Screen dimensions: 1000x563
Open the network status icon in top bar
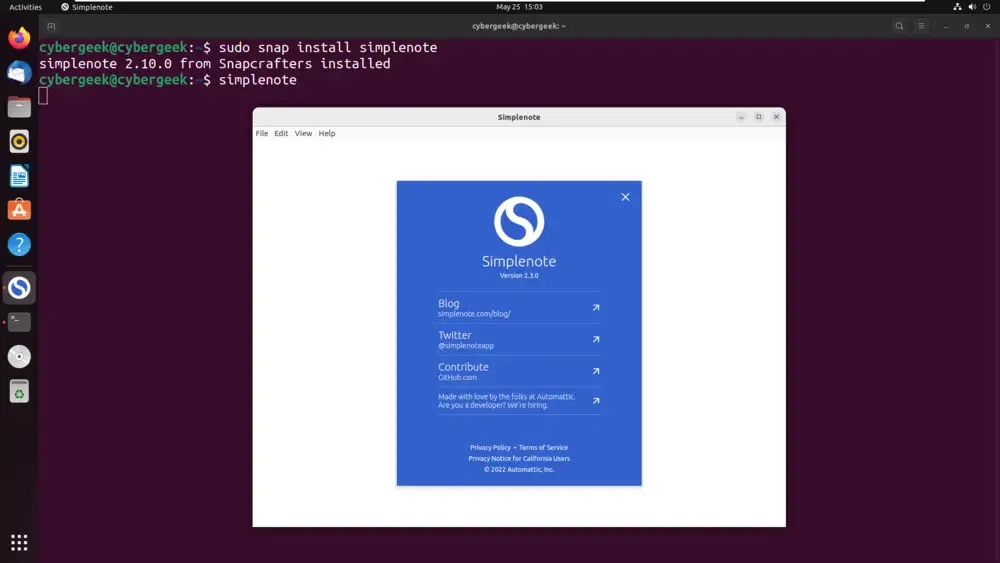point(957,7)
